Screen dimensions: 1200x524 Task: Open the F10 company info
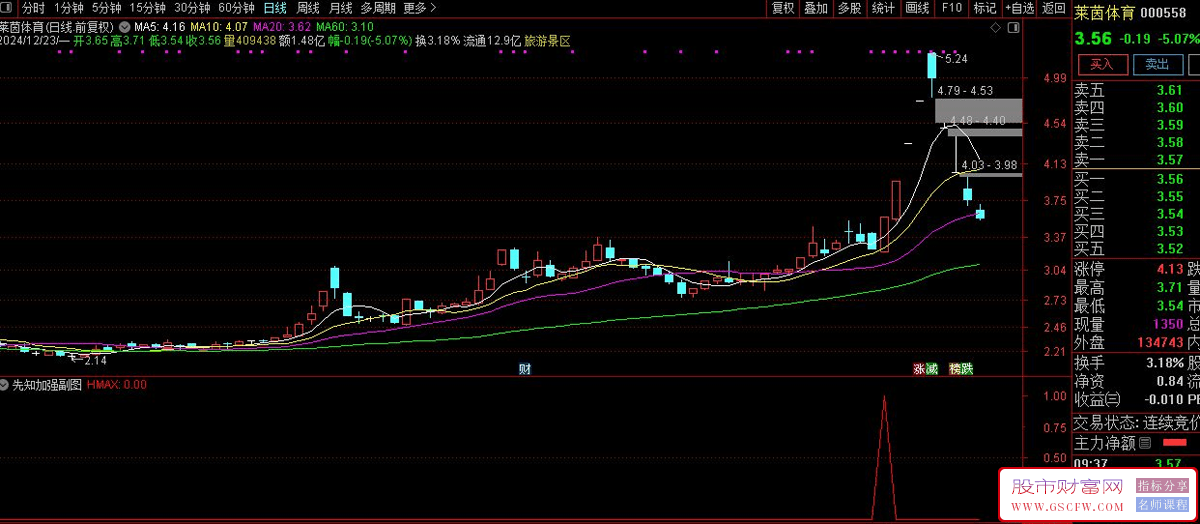(951, 8)
